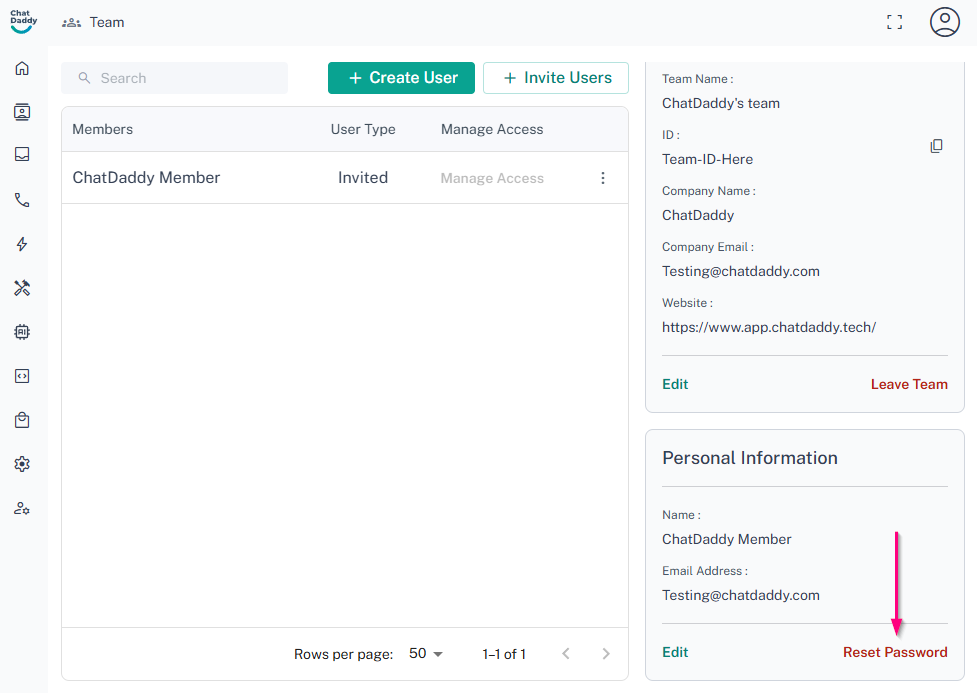The height and width of the screenshot is (693, 977).
Task: Open the lightning bolt Automation icon
Action: pos(22,244)
